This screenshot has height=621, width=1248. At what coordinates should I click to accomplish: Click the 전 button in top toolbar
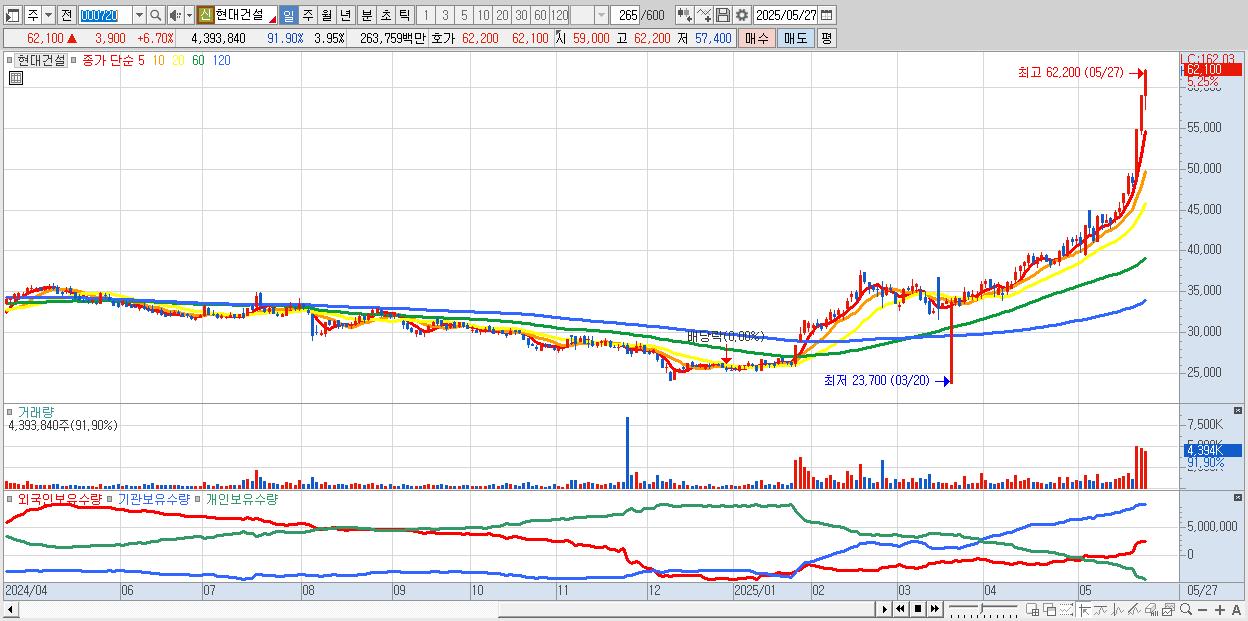[66, 15]
